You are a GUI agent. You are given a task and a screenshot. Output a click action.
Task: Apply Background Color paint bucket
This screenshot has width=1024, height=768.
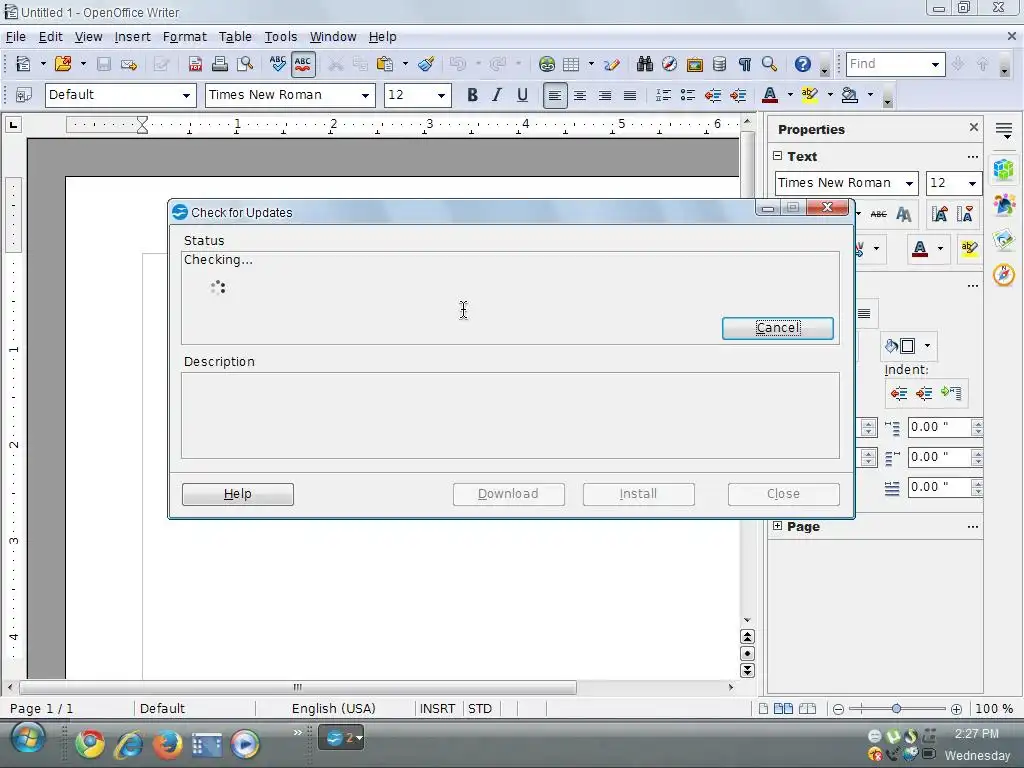pyautogui.click(x=850, y=95)
